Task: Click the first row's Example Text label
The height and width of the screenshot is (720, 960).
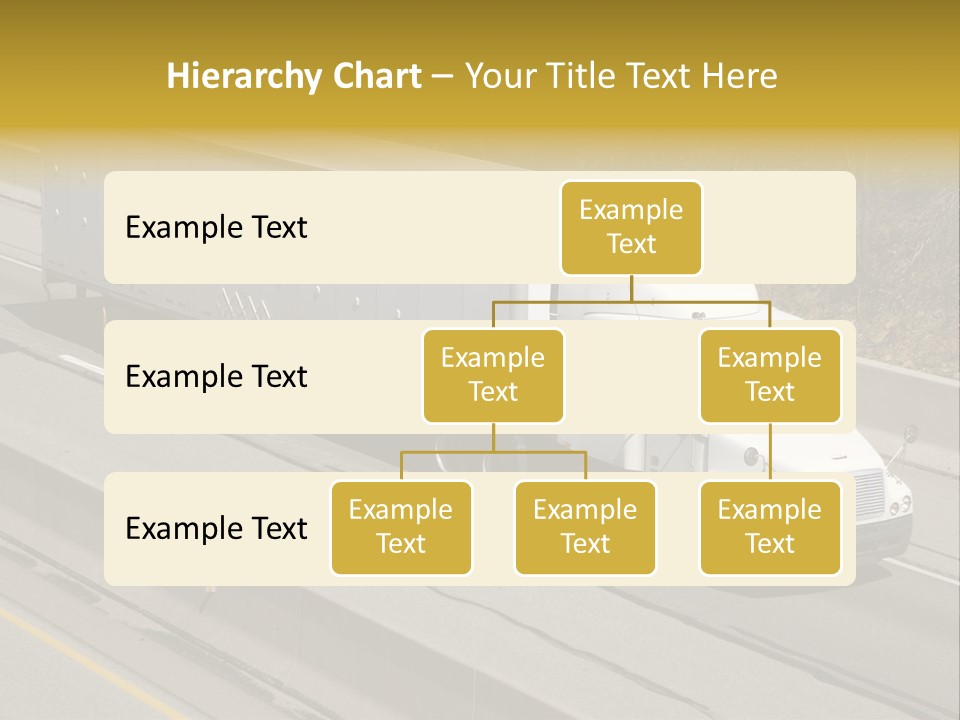Action: 216,228
